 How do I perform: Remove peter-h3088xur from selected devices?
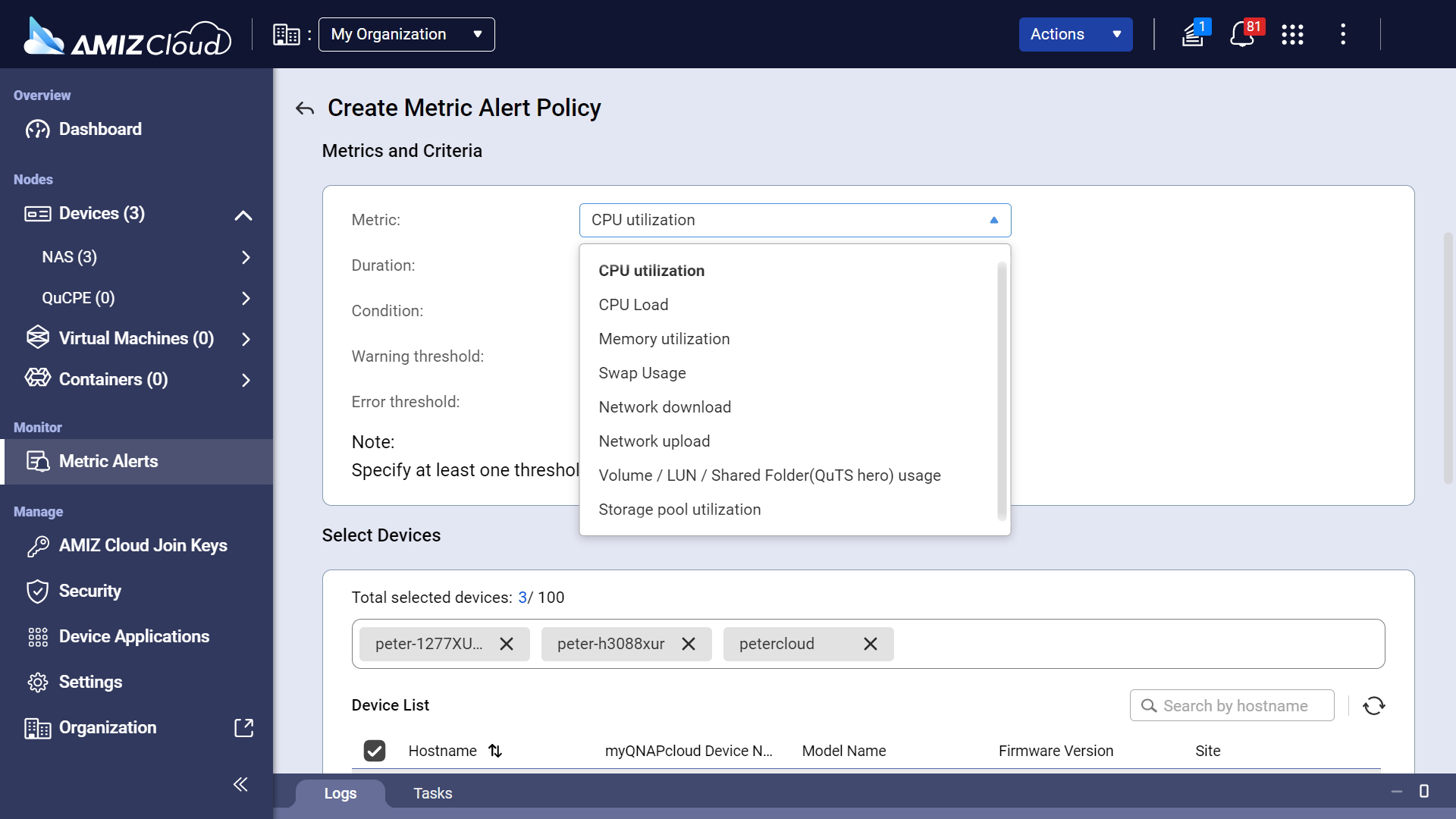[x=688, y=644]
